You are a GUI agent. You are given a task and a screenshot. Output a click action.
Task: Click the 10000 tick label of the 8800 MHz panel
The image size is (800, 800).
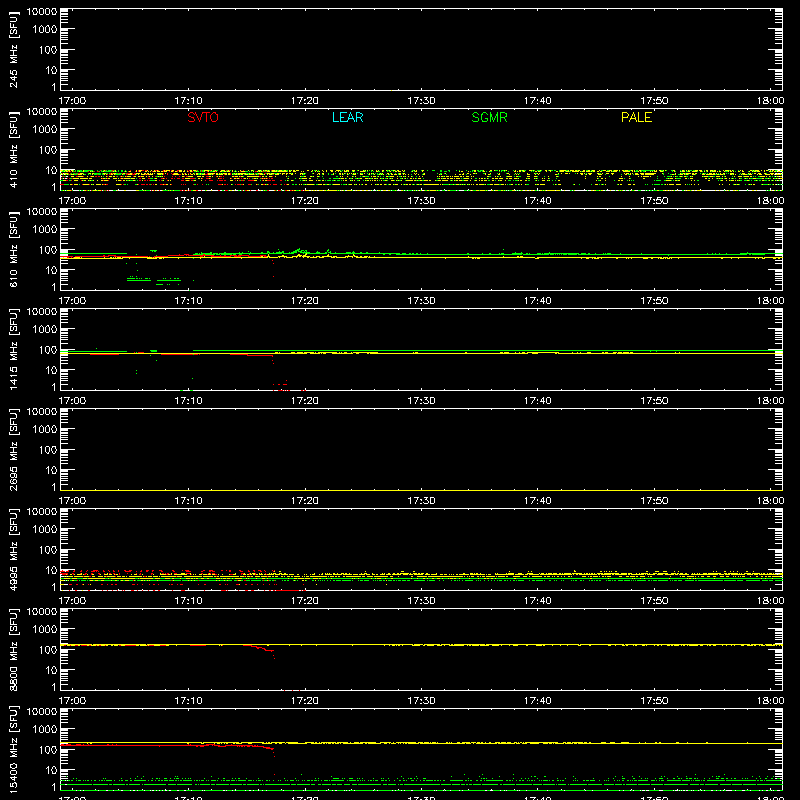pos(41,612)
